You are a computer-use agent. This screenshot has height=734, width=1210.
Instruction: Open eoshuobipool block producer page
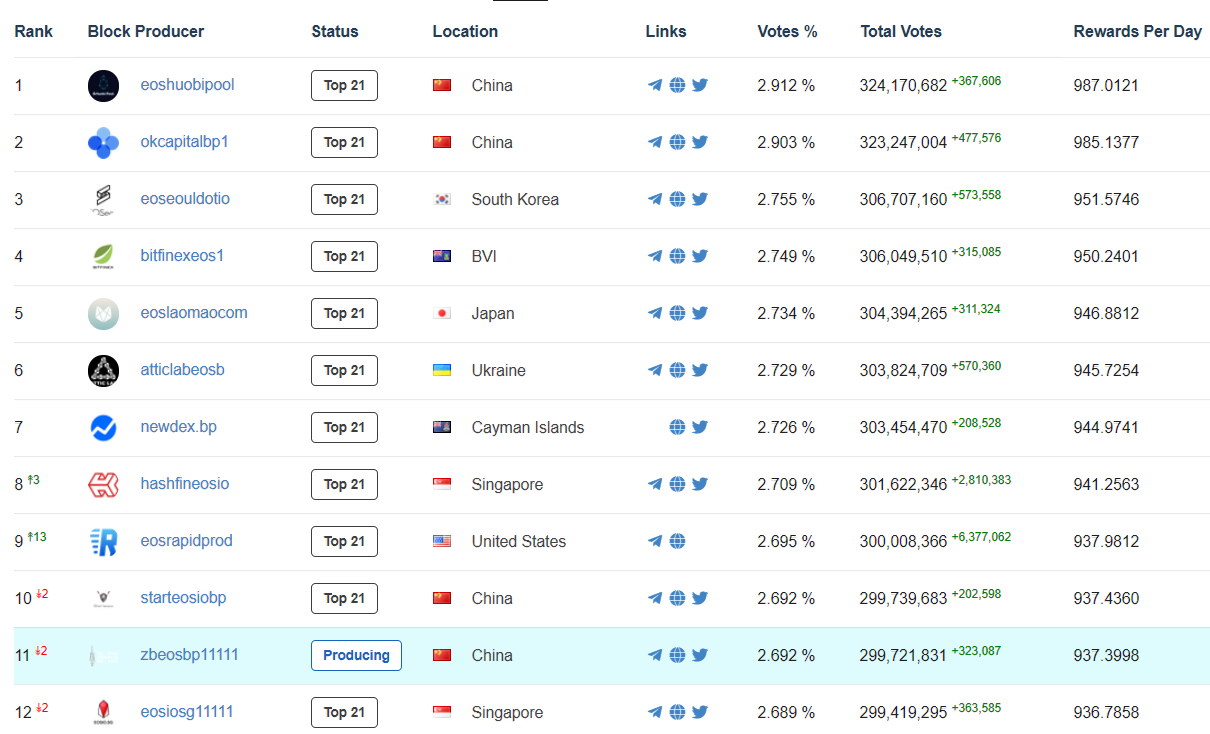click(x=187, y=85)
